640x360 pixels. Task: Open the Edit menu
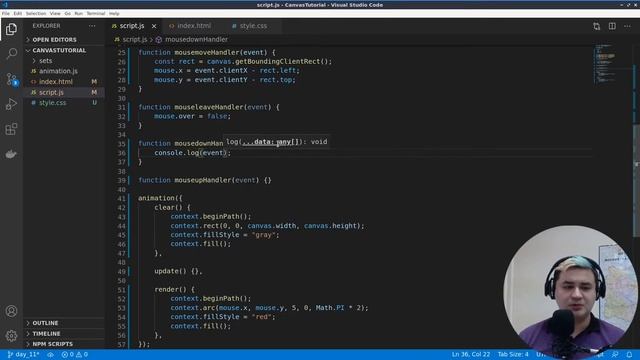[x=18, y=13]
